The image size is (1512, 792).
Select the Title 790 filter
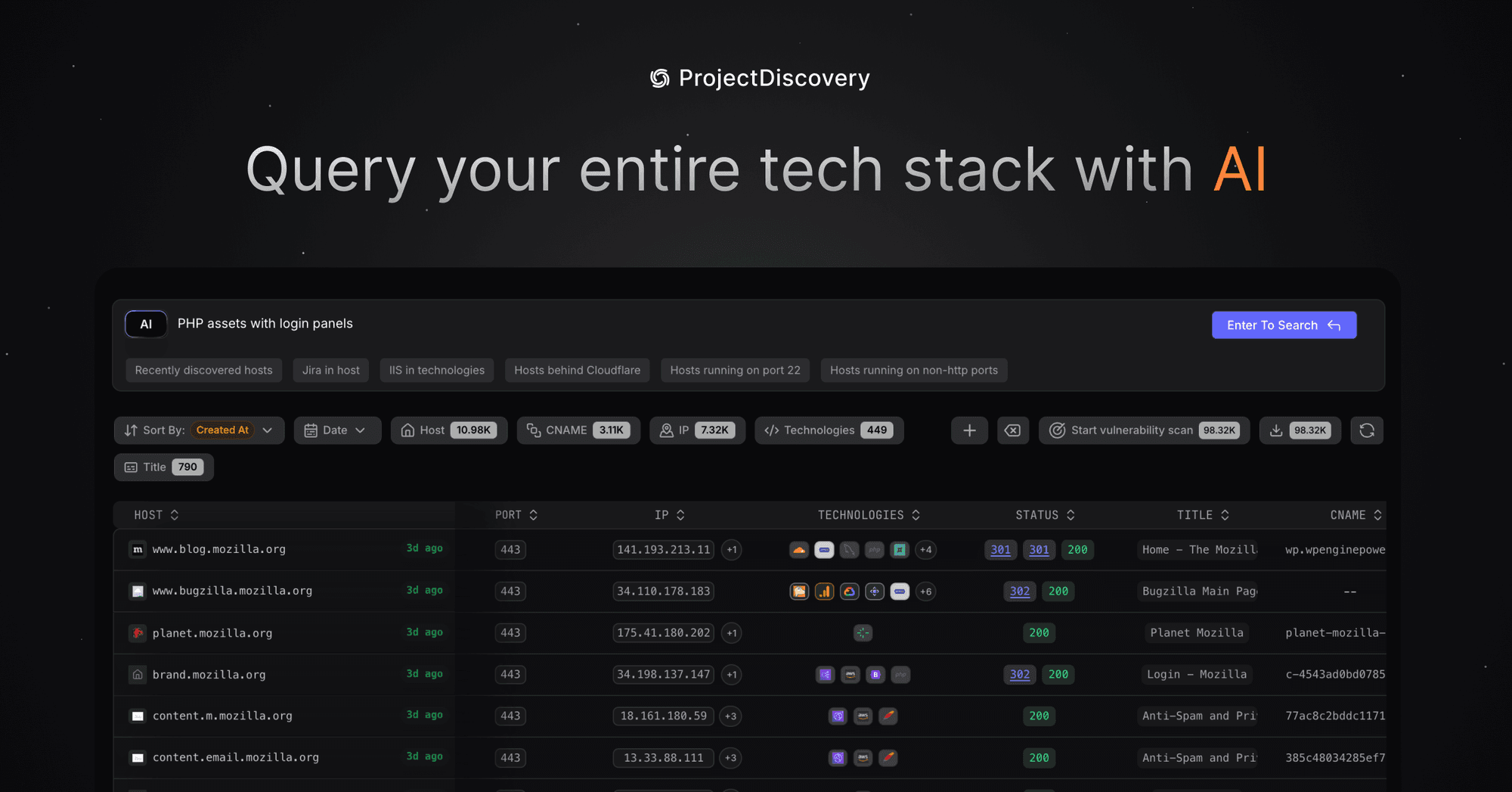[164, 467]
